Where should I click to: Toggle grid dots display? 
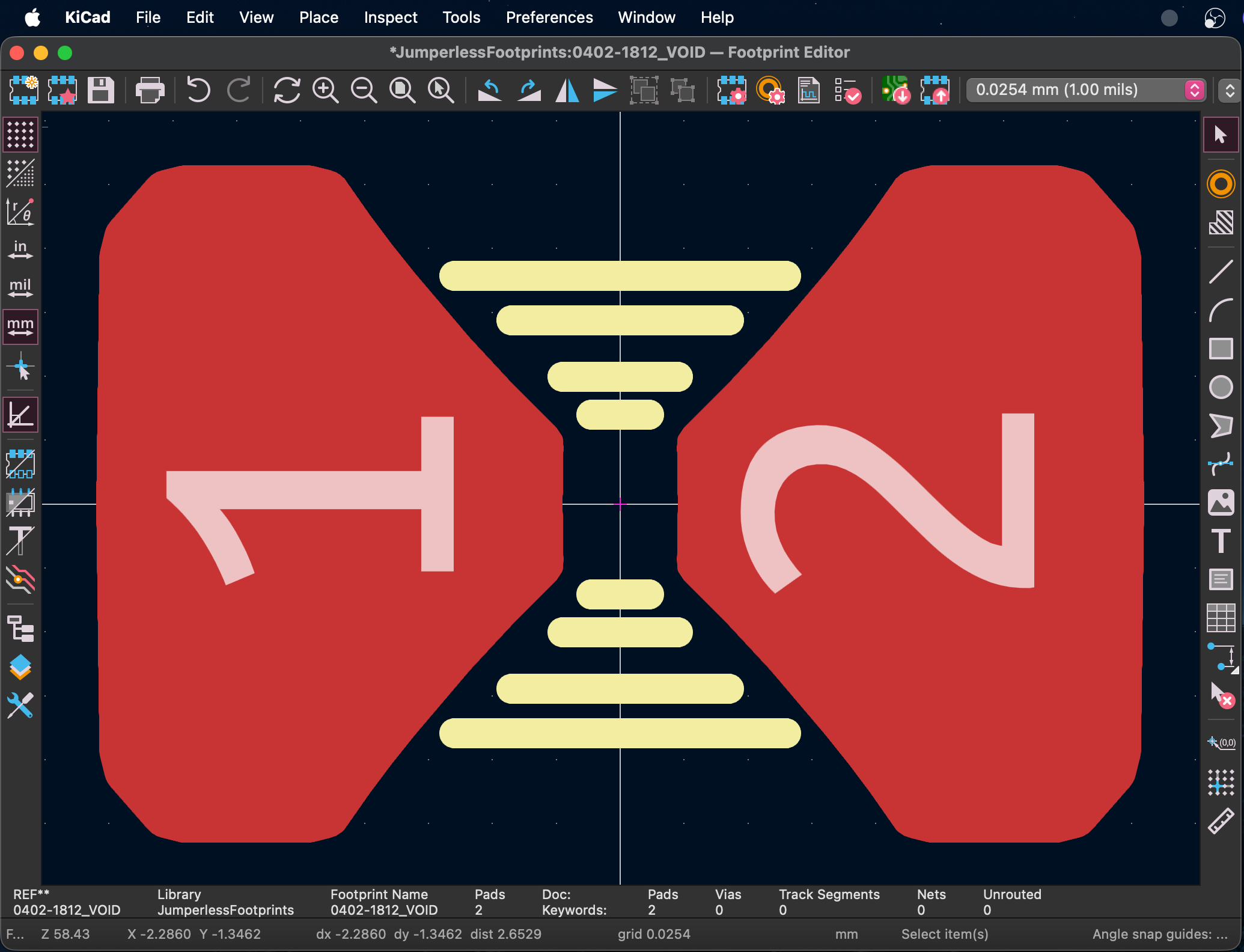(x=20, y=134)
